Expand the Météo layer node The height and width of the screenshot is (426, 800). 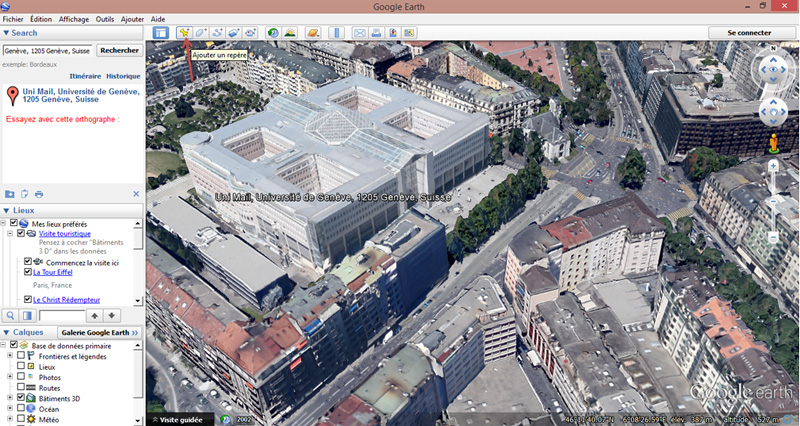10,419
